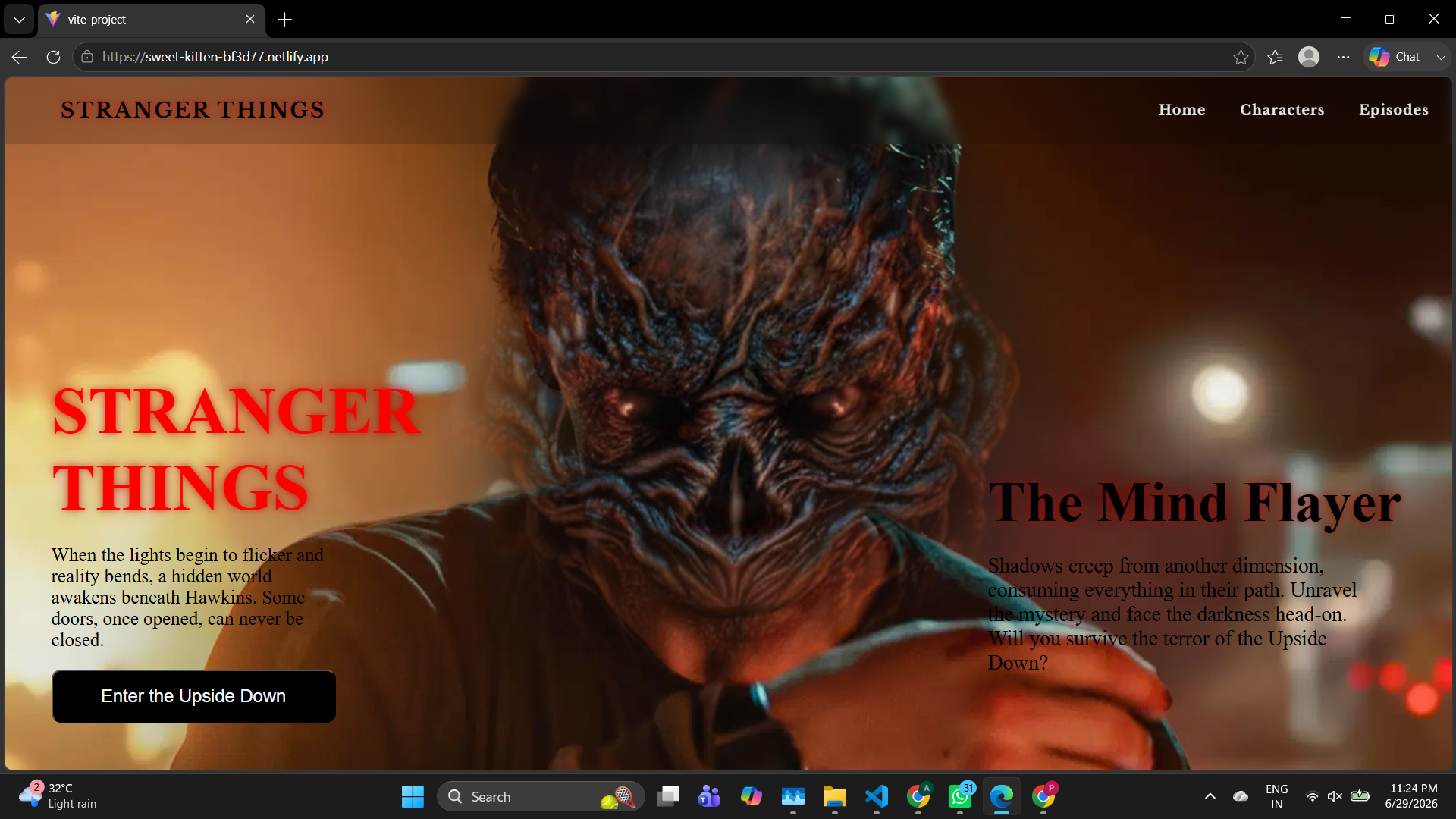The image size is (1456, 819).
Task: Close the vite-project tab
Action: (250, 20)
